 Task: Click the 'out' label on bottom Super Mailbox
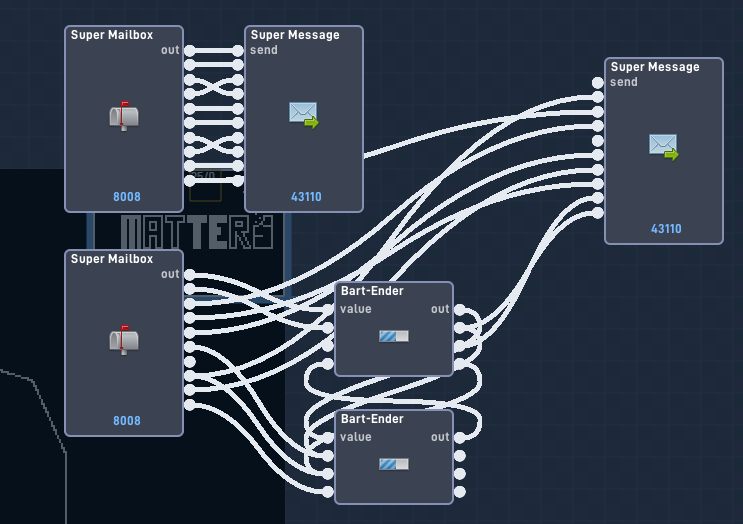[170, 274]
